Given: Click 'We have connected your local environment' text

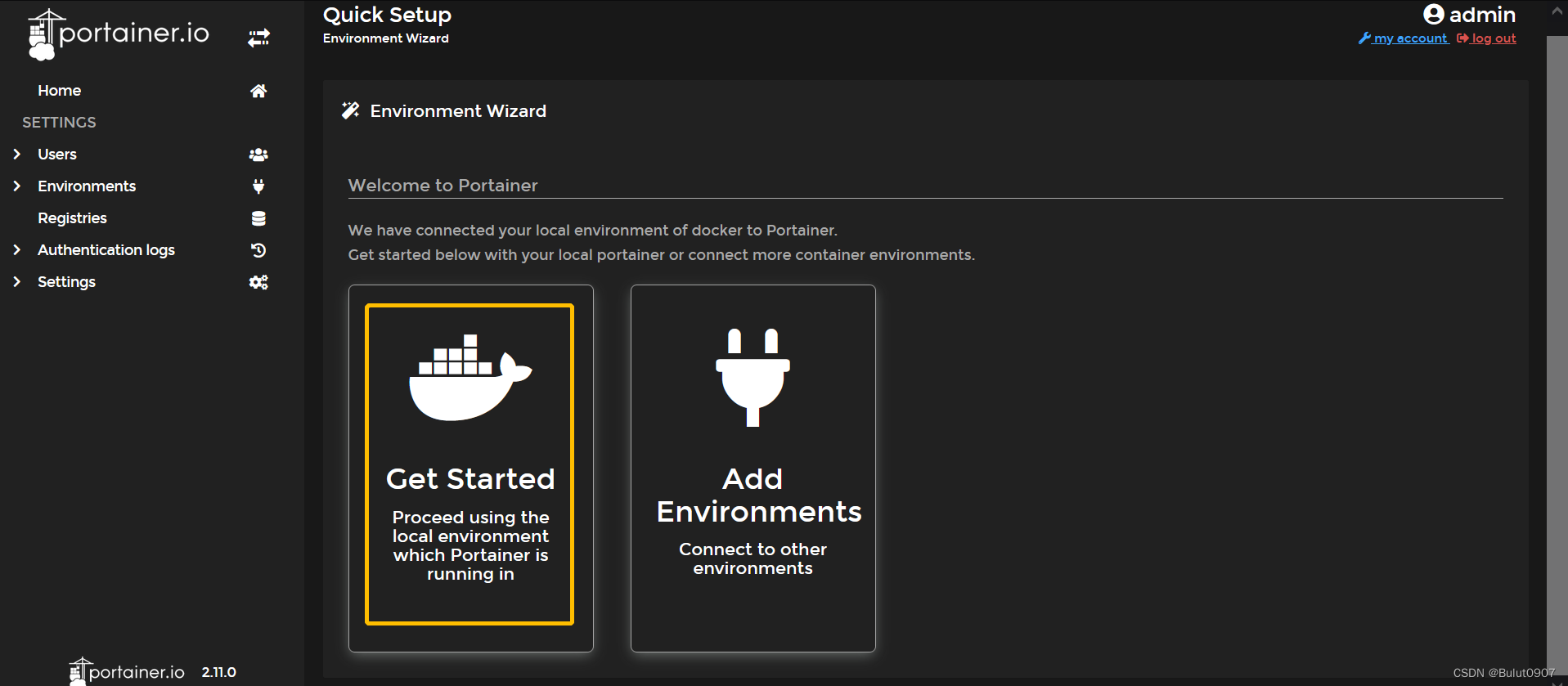Looking at the screenshot, I should point(592,231).
